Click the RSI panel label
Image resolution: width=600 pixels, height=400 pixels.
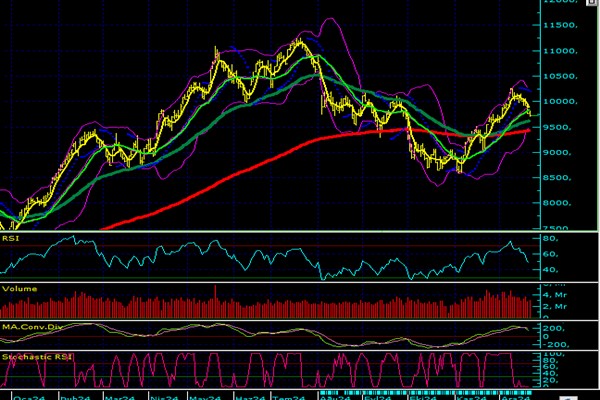point(11,239)
